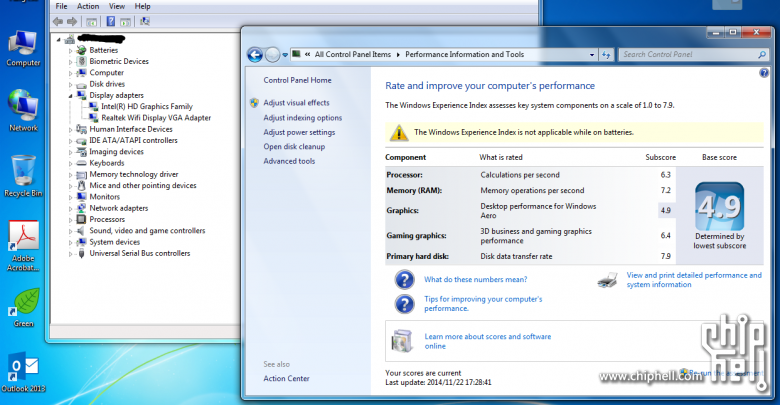Select the Realtek Wifi Display VGA Adapter device

click(x=156, y=118)
